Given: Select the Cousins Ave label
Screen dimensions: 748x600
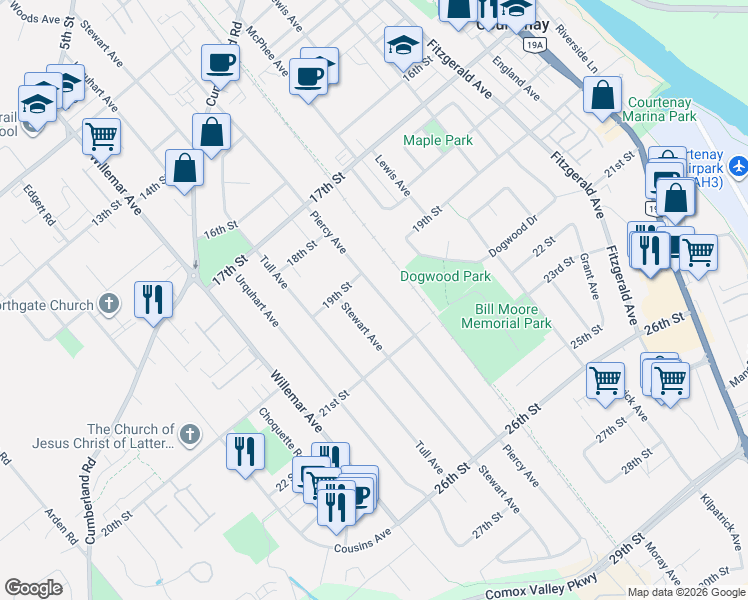Looking at the screenshot, I should [x=363, y=541].
